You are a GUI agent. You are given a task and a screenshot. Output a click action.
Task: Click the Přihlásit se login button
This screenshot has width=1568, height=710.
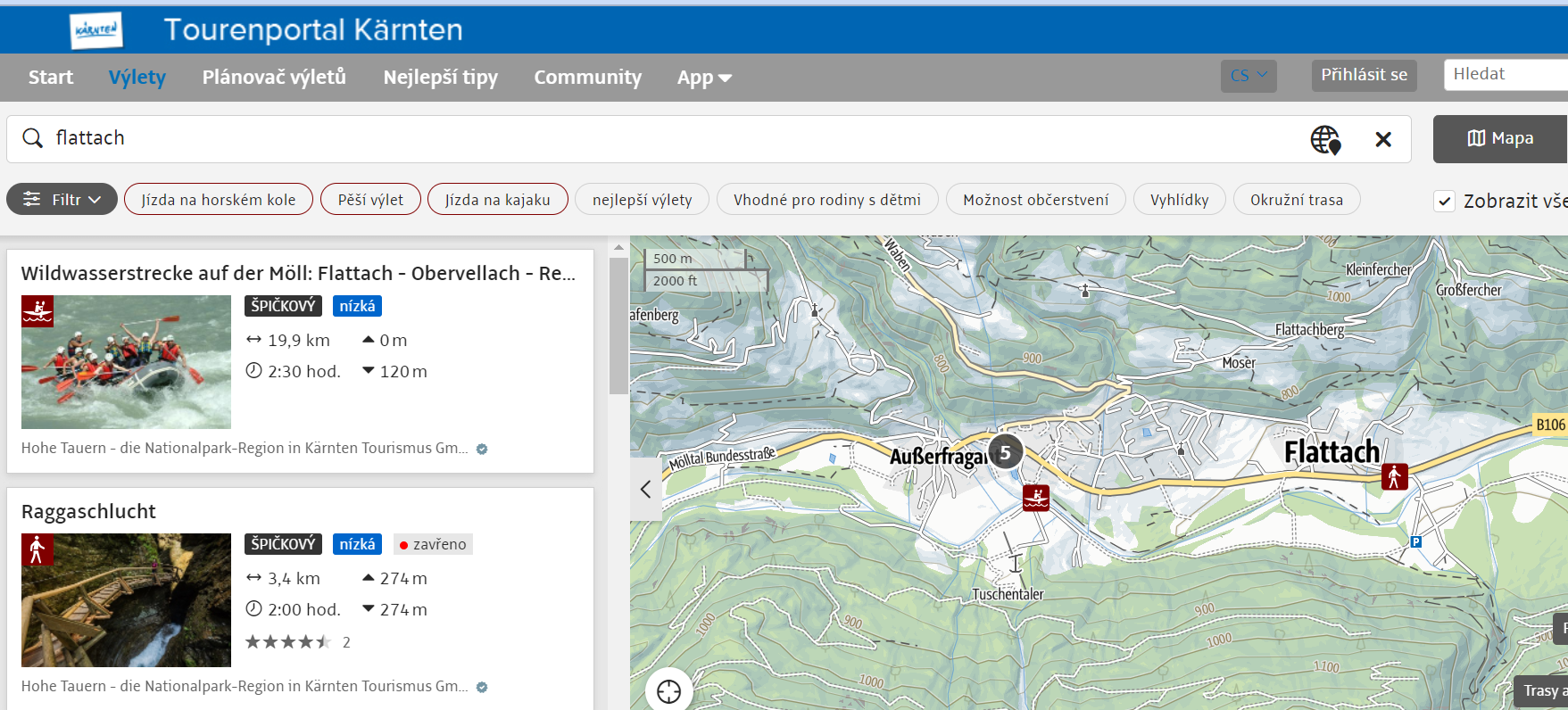[1364, 75]
